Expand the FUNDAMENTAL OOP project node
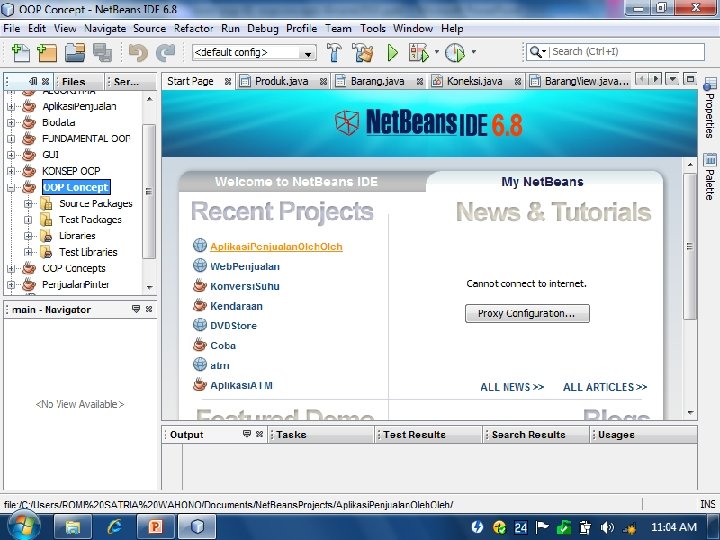This screenshot has width=720, height=540. 11,139
